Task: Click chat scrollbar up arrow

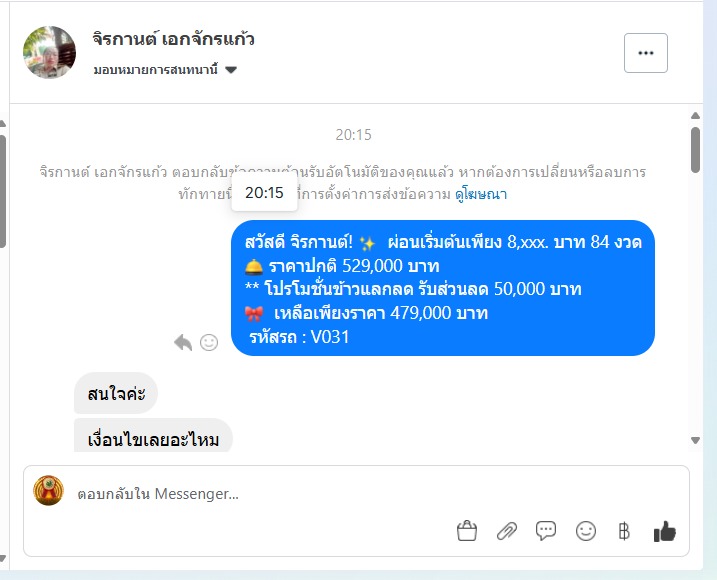Action: click(x=696, y=116)
